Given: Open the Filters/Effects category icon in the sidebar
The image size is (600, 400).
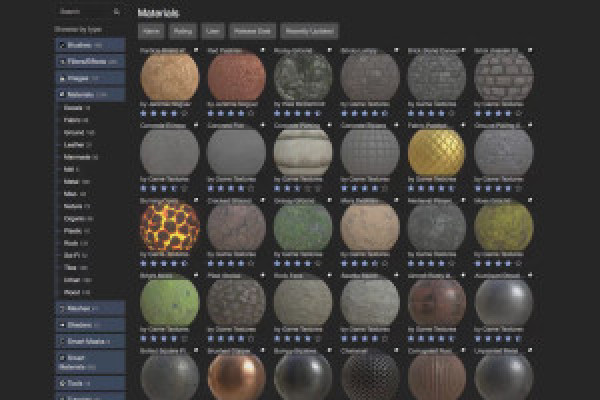Looking at the screenshot, I should point(62,61).
